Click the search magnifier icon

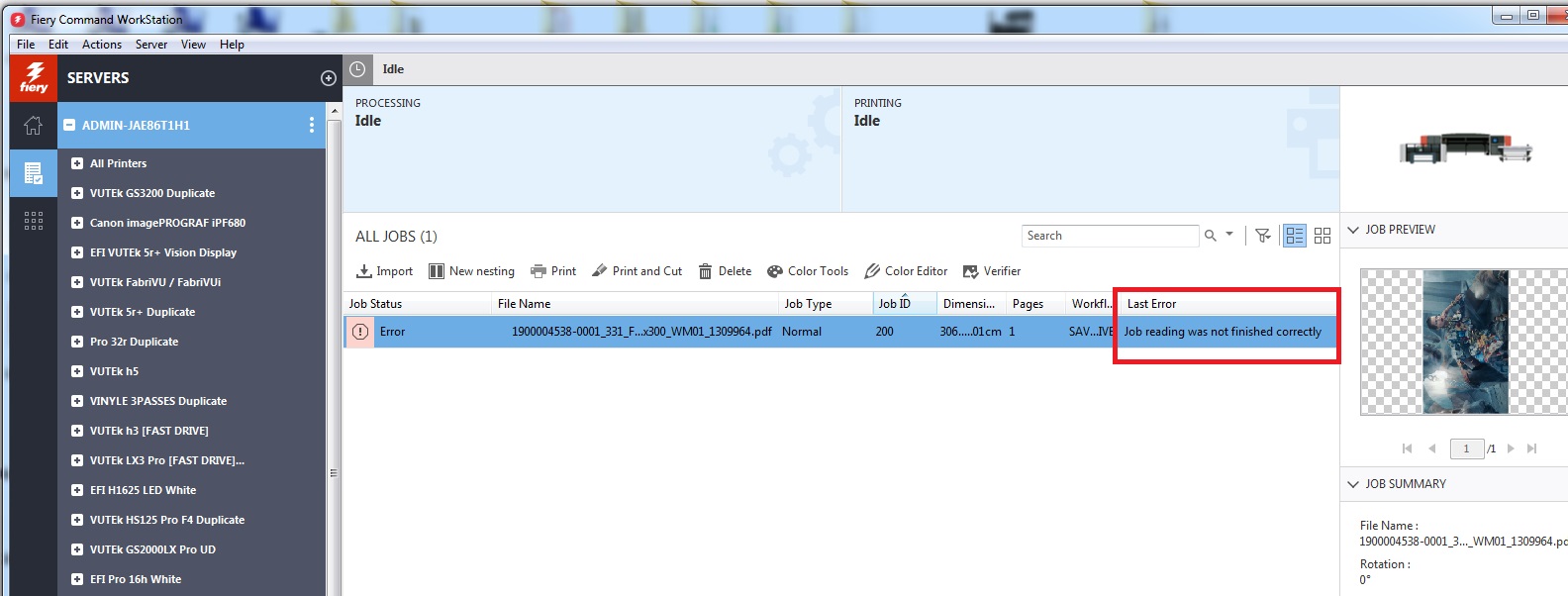tap(1210, 236)
